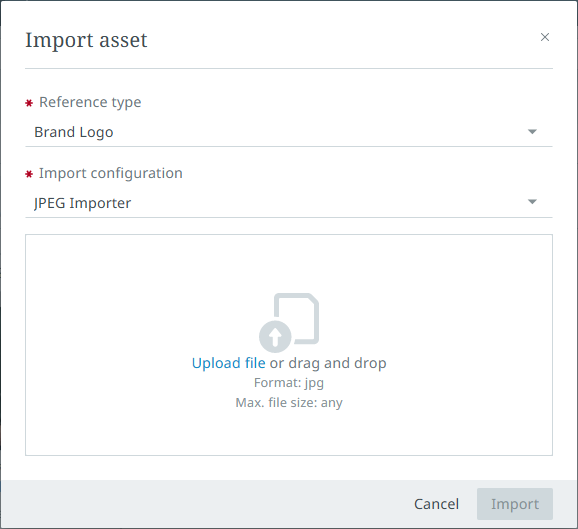Expand the Import configuration dropdown arrow
Screen dimensions: 578x529
[532, 202]
